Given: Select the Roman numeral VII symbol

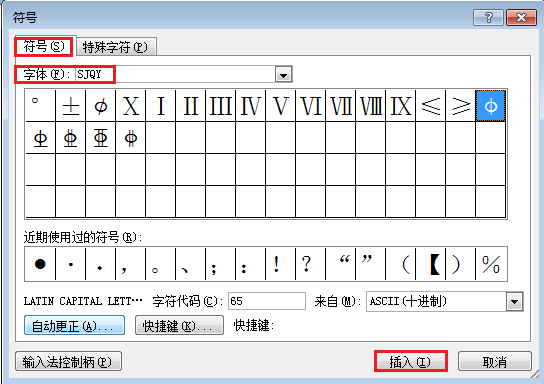Looking at the screenshot, I should coord(341,105).
